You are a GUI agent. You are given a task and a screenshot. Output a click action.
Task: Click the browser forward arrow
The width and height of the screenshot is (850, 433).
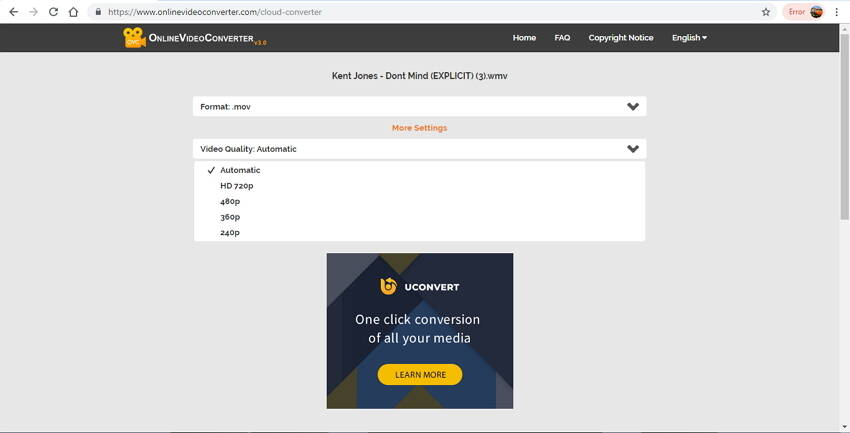pos(34,12)
